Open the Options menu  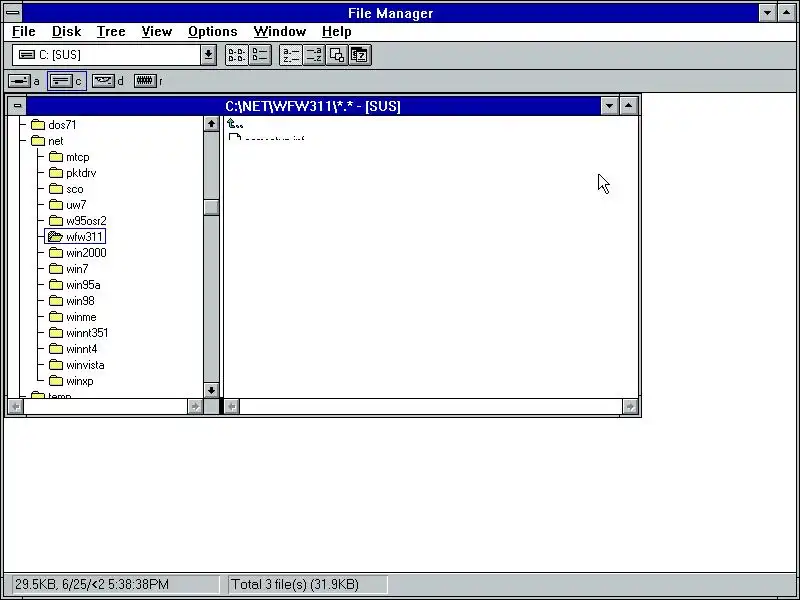(212, 32)
